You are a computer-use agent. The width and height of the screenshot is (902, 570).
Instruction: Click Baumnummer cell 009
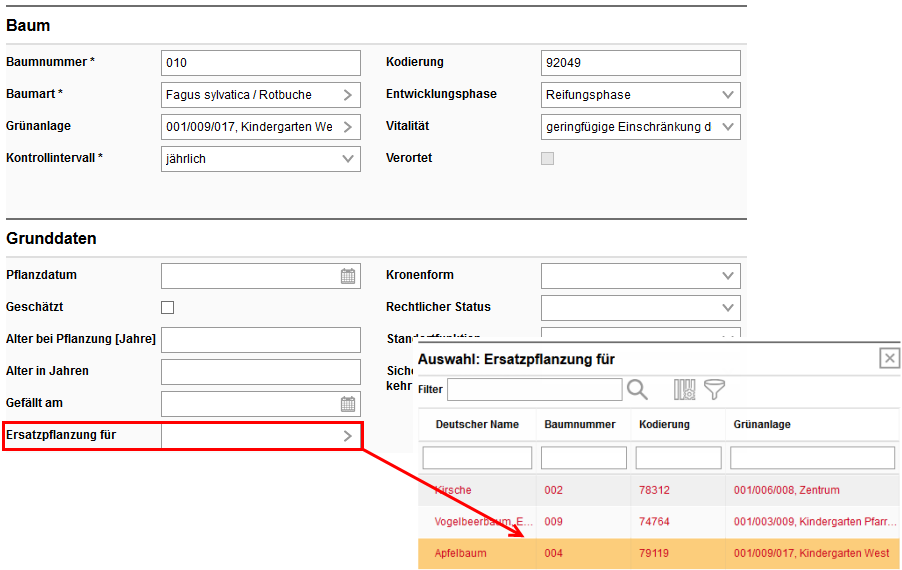point(553,522)
